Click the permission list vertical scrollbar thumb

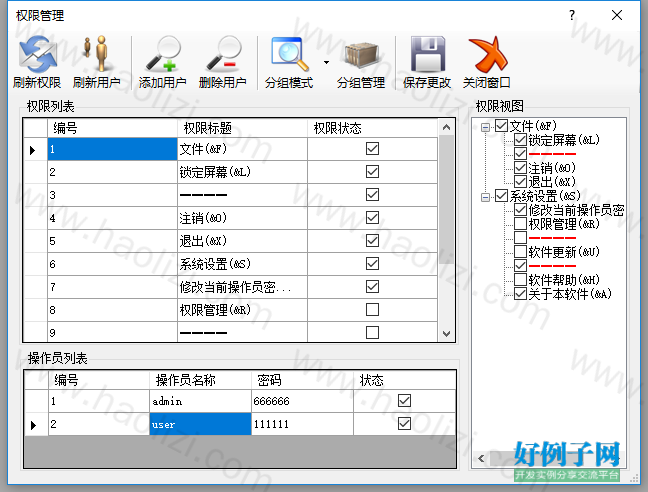tap(446, 200)
